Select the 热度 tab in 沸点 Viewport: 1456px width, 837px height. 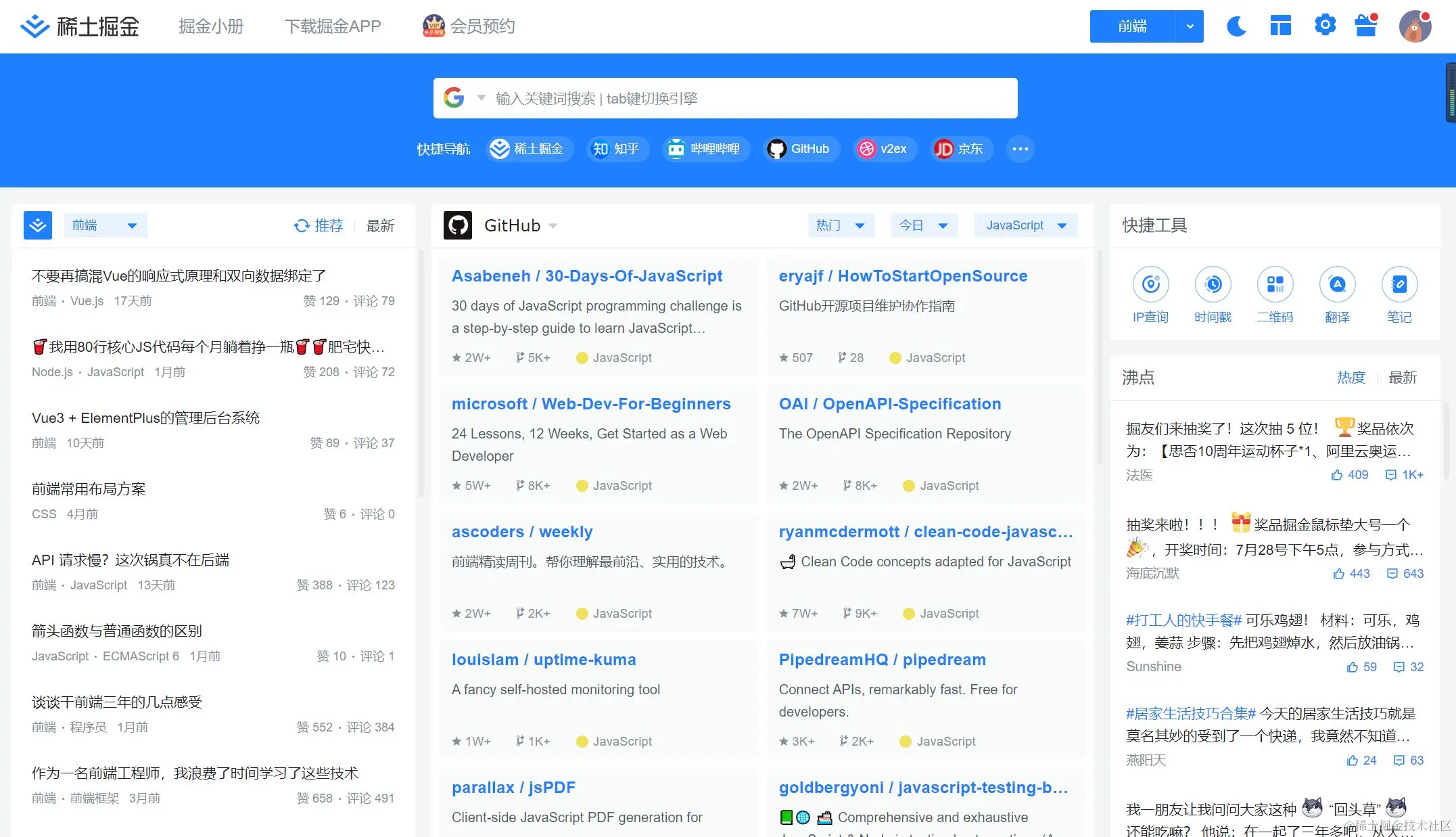pos(1351,378)
